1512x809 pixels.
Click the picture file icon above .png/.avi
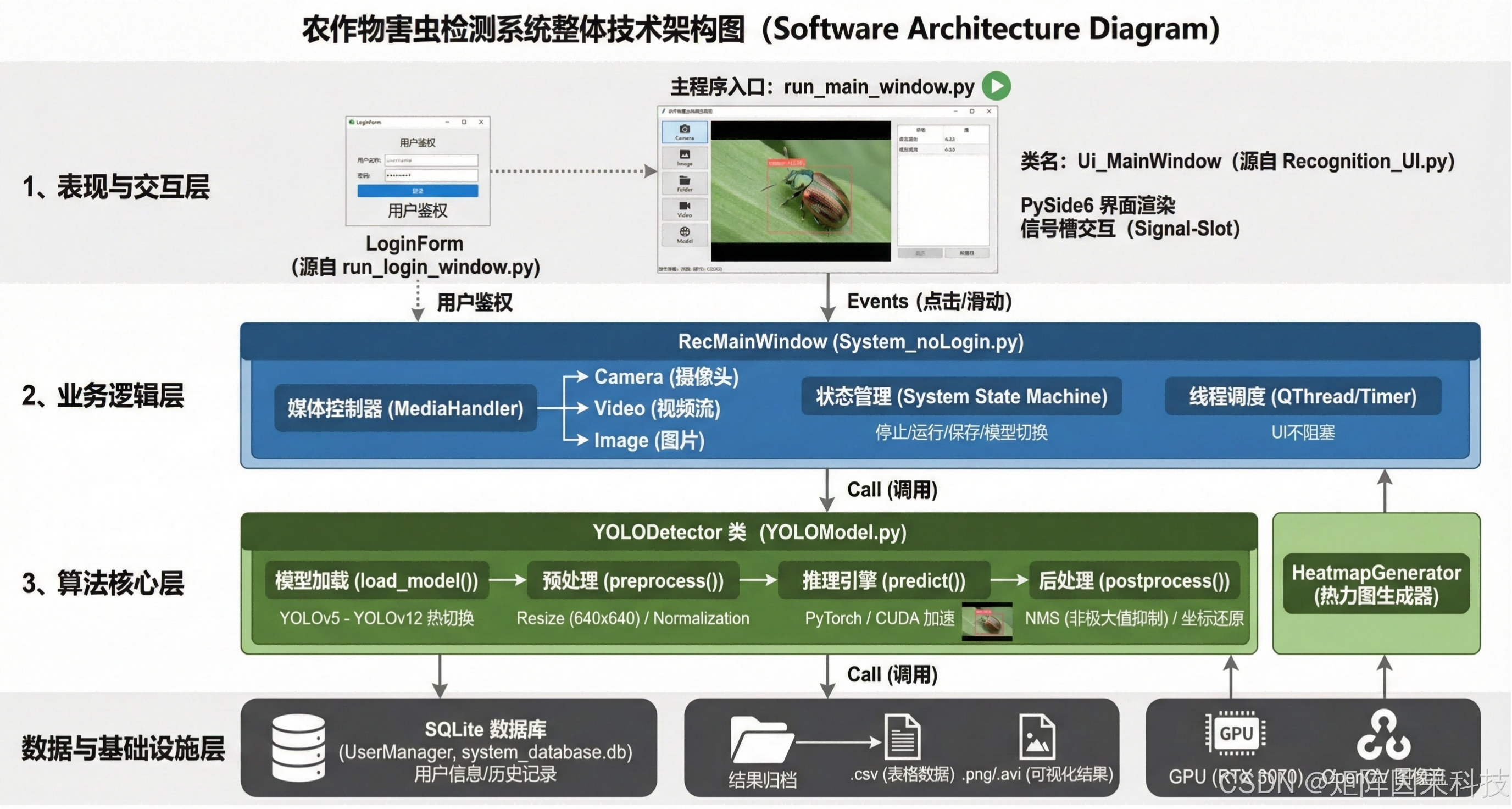click(x=1037, y=736)
